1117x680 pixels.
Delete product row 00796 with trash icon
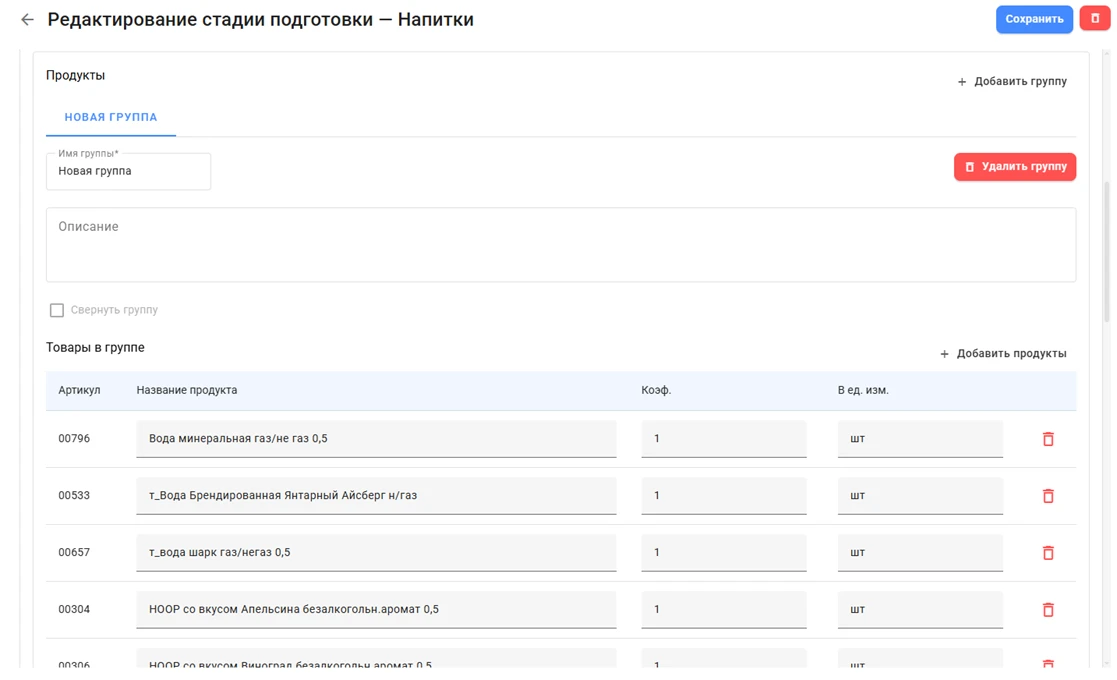pyautogui.click(x=1048, y=439)
